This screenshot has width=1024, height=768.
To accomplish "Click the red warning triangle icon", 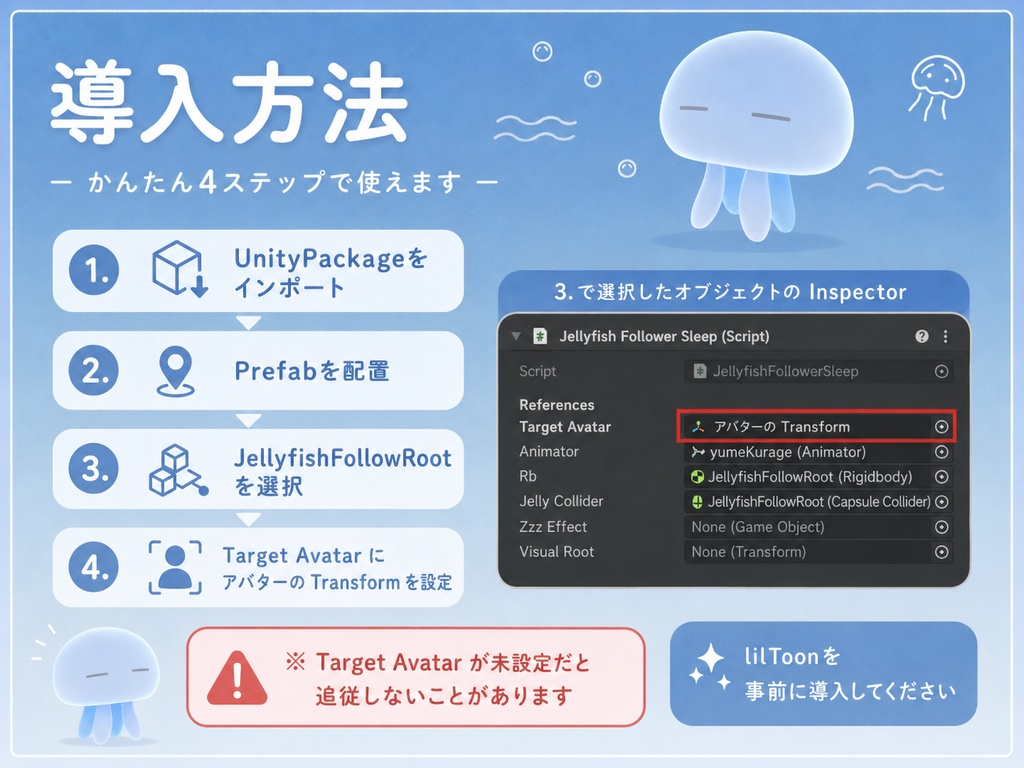I will [x=237, y=678].
